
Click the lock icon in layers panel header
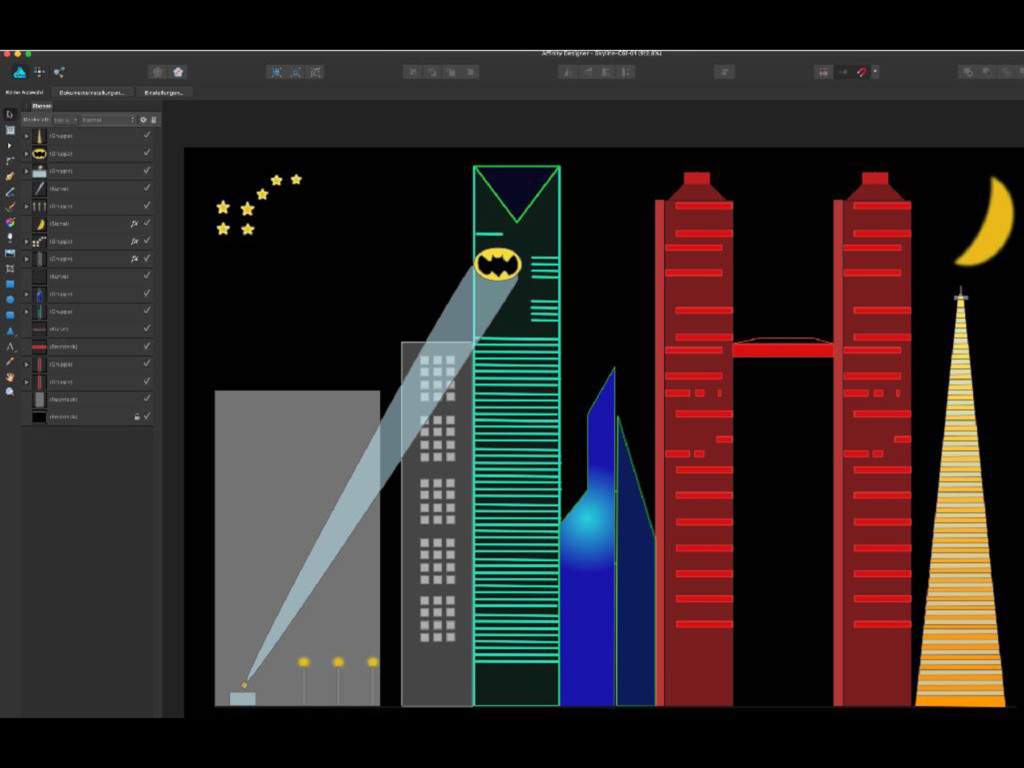pyautogui.click(x=154, y=120)
